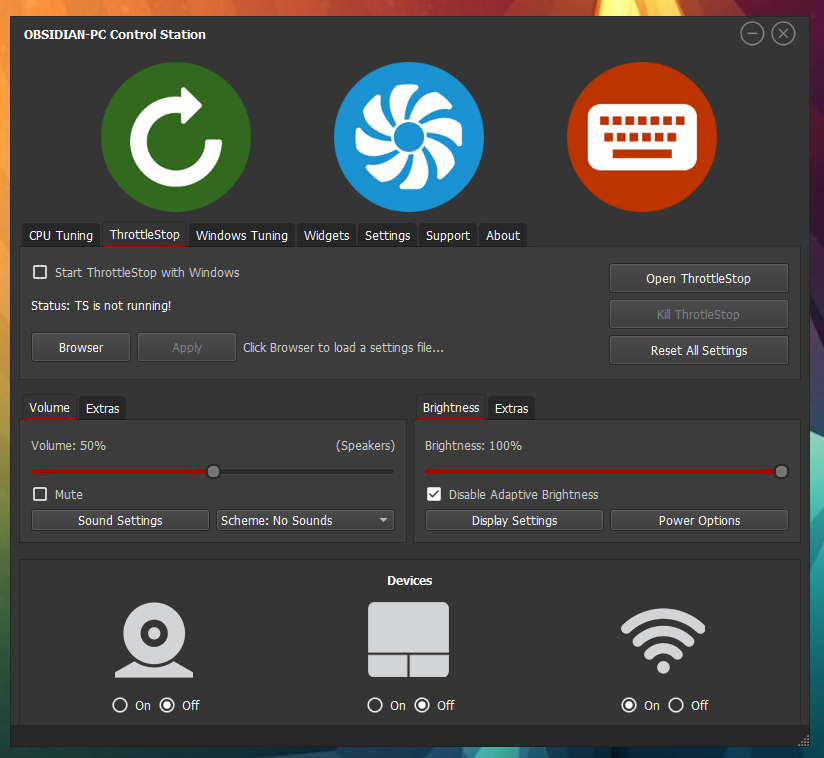
Task: Click the '(Speakers)' output label
Action: pyautogui.click(x=365, y=446)
